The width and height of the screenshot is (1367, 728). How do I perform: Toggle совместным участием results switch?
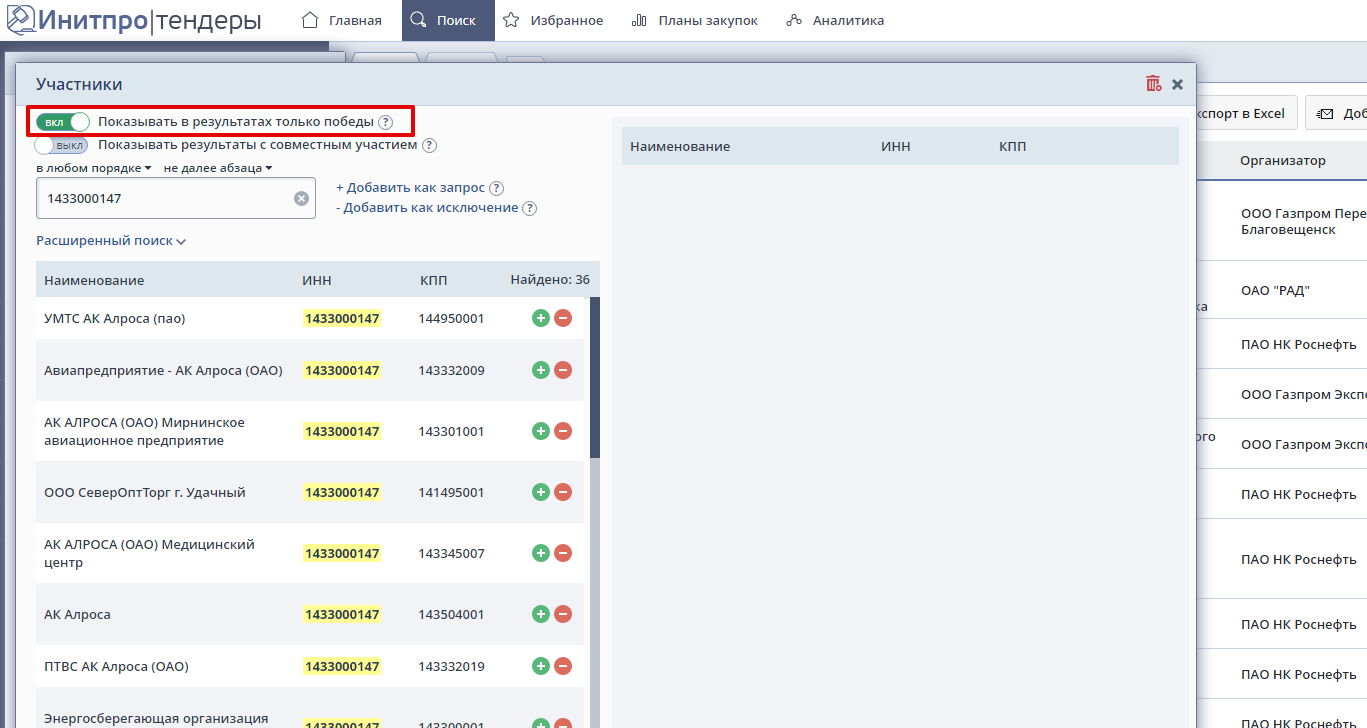pyautogui.click(x=62, y=145)
